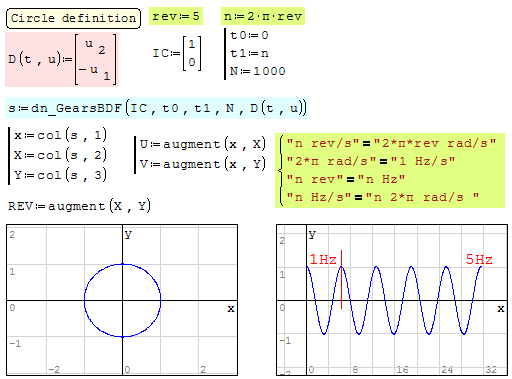Click the "n rev/s" string equation line
The image size is (512, 379).
(x=391, y=143)
